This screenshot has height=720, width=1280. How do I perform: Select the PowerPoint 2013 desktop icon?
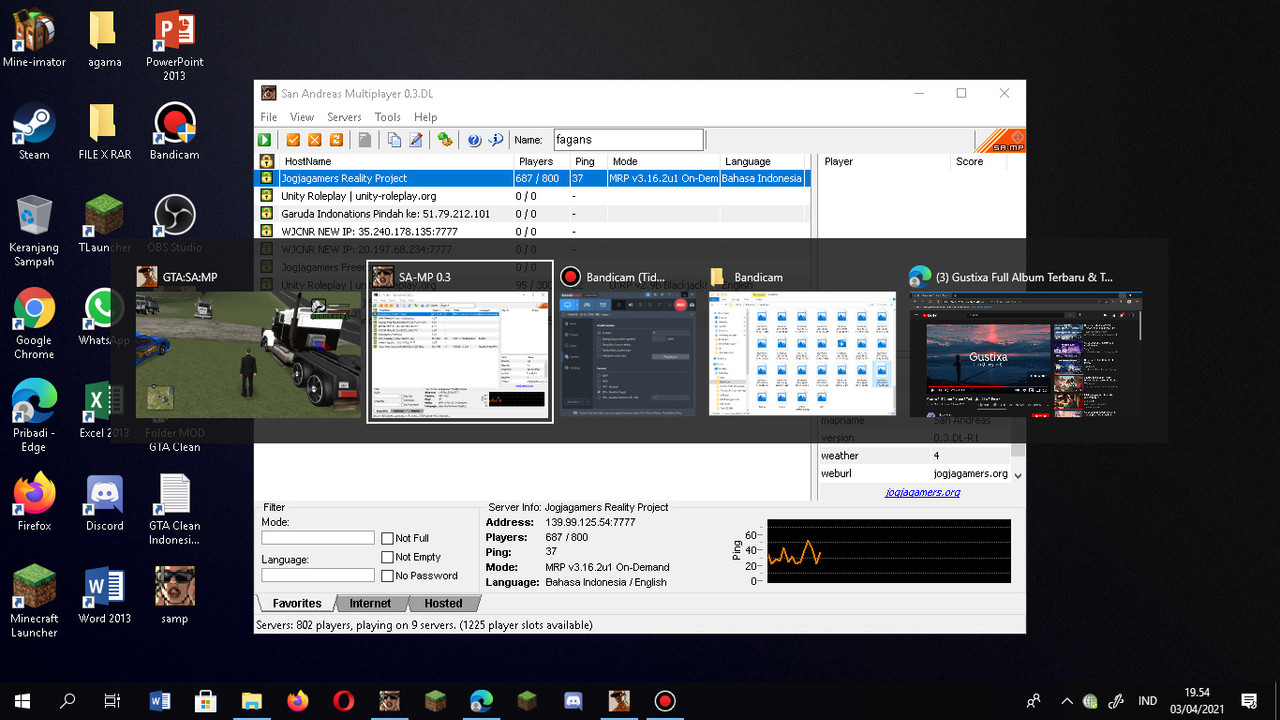click(174, 46)
